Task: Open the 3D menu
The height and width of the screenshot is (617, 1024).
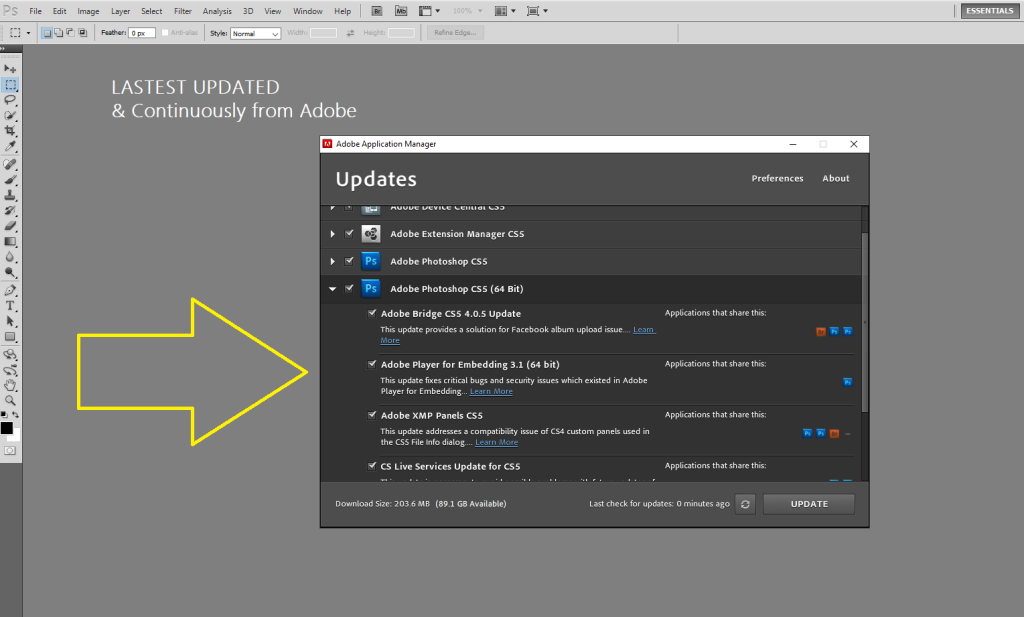Action: [247, 11]
